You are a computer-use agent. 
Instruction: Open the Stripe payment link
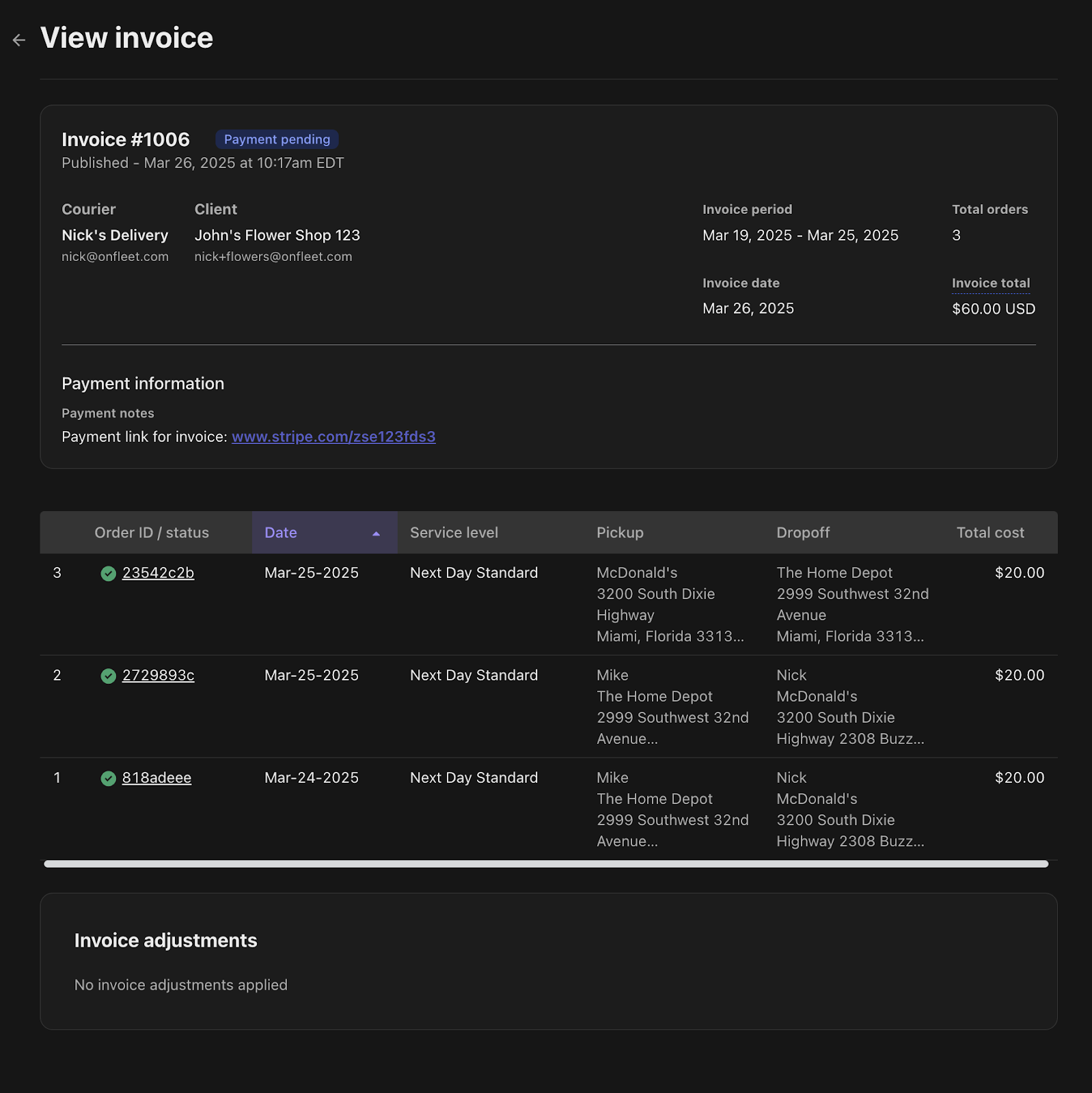click(x=333, y=437)
